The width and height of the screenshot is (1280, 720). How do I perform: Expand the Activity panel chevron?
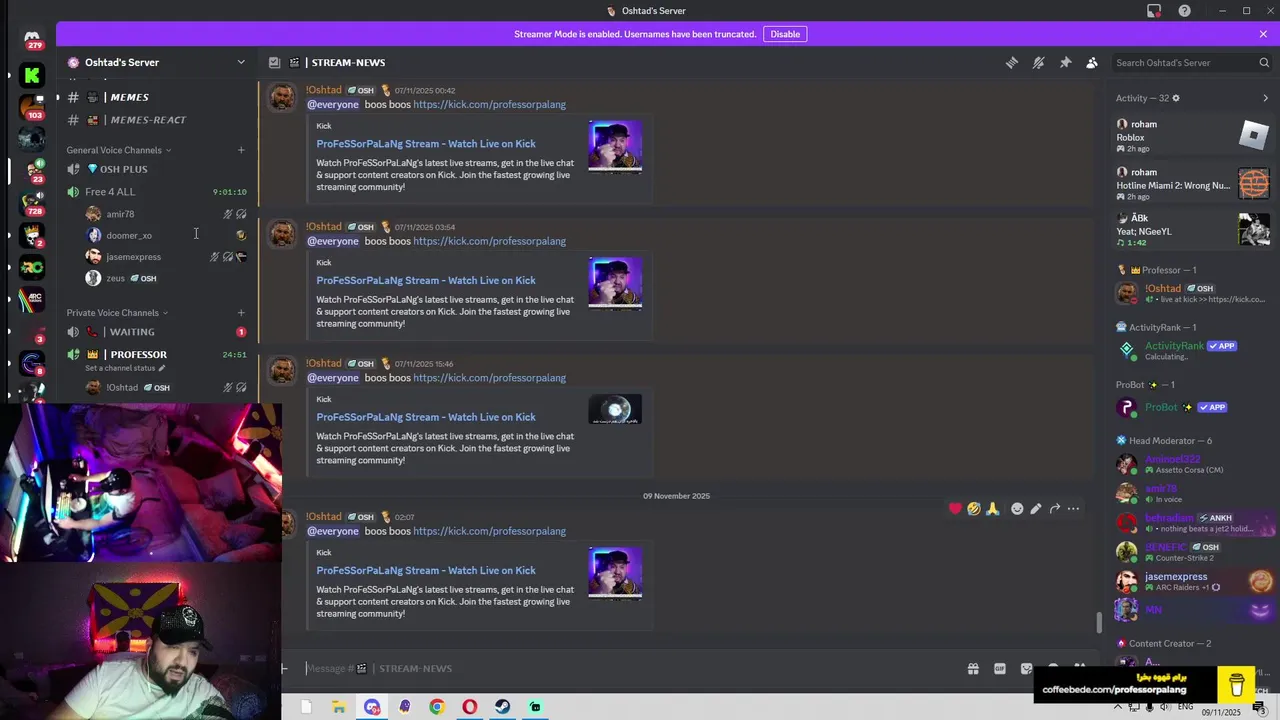[1265, 98]
